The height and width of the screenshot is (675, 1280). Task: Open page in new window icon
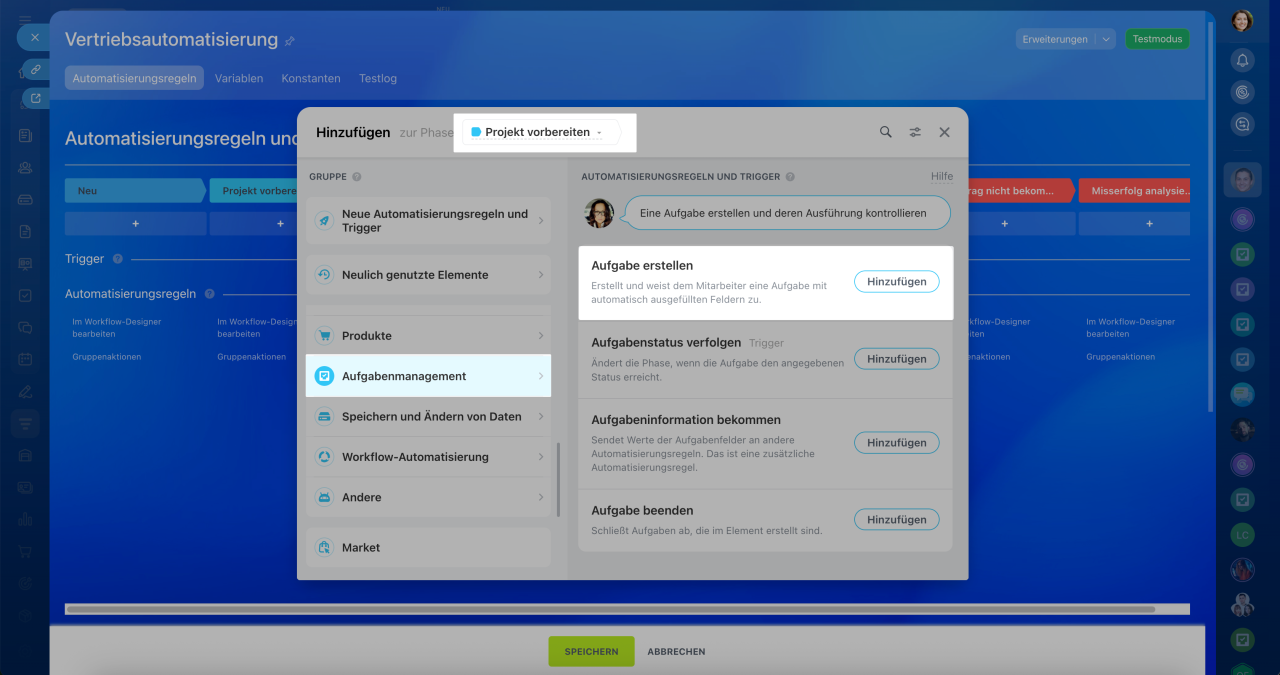[x=35, y=98]
